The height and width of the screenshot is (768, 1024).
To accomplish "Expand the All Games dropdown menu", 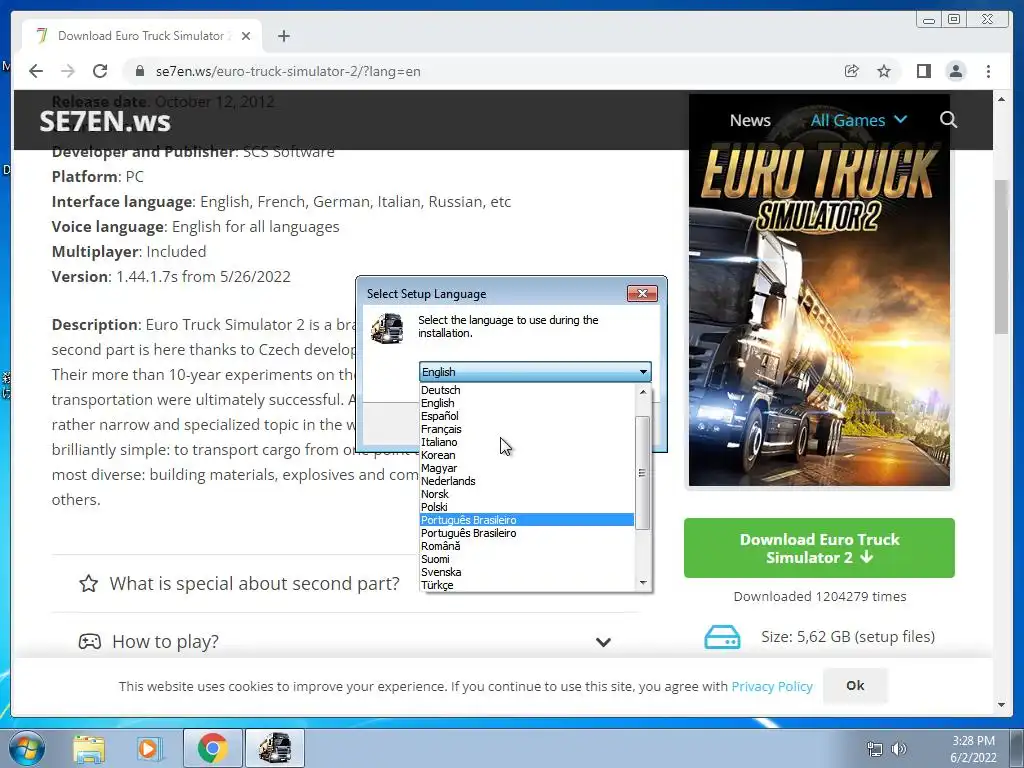I will tap(859, 120).
